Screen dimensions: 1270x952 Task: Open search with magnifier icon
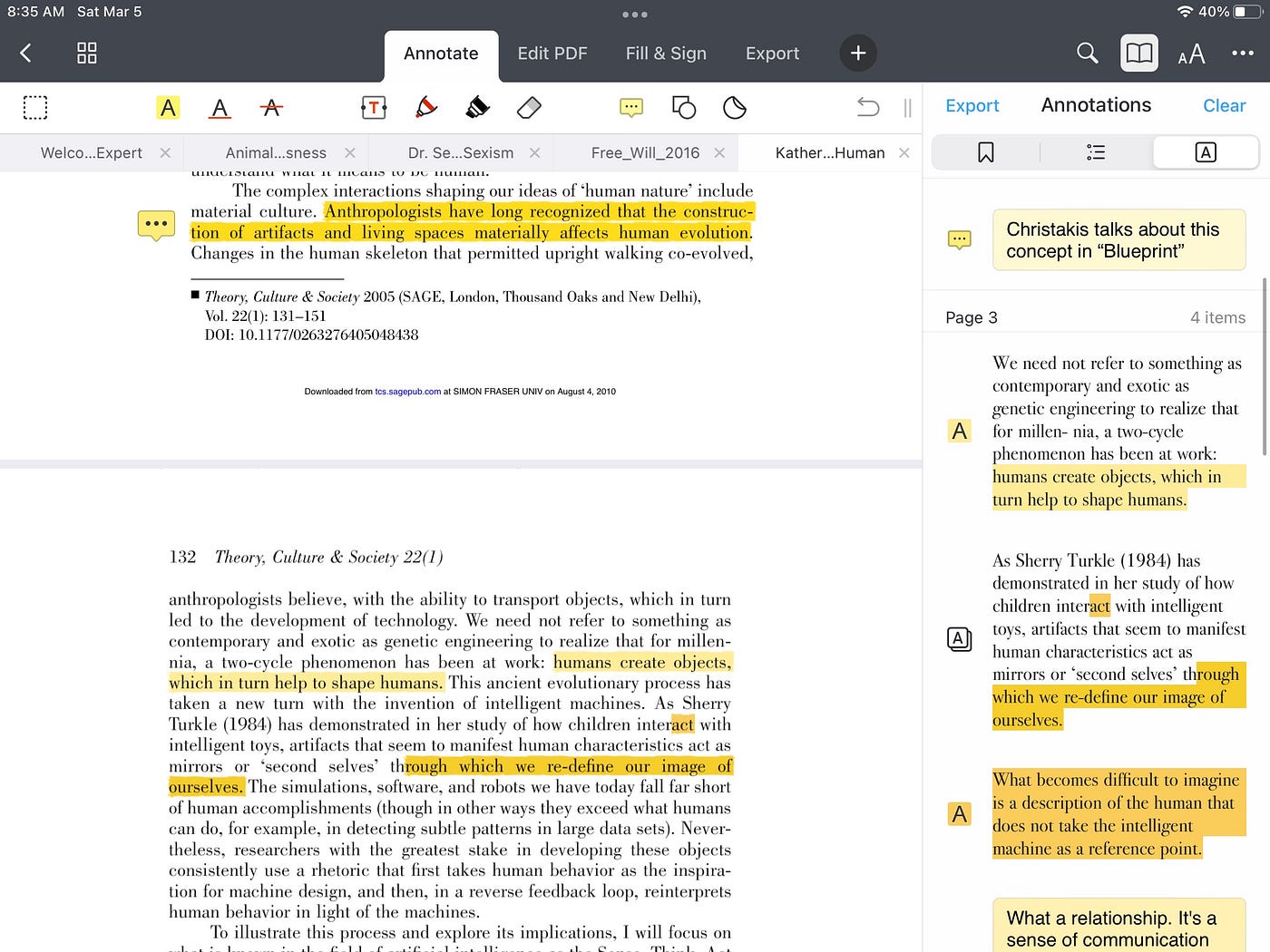click(1087, 53)
